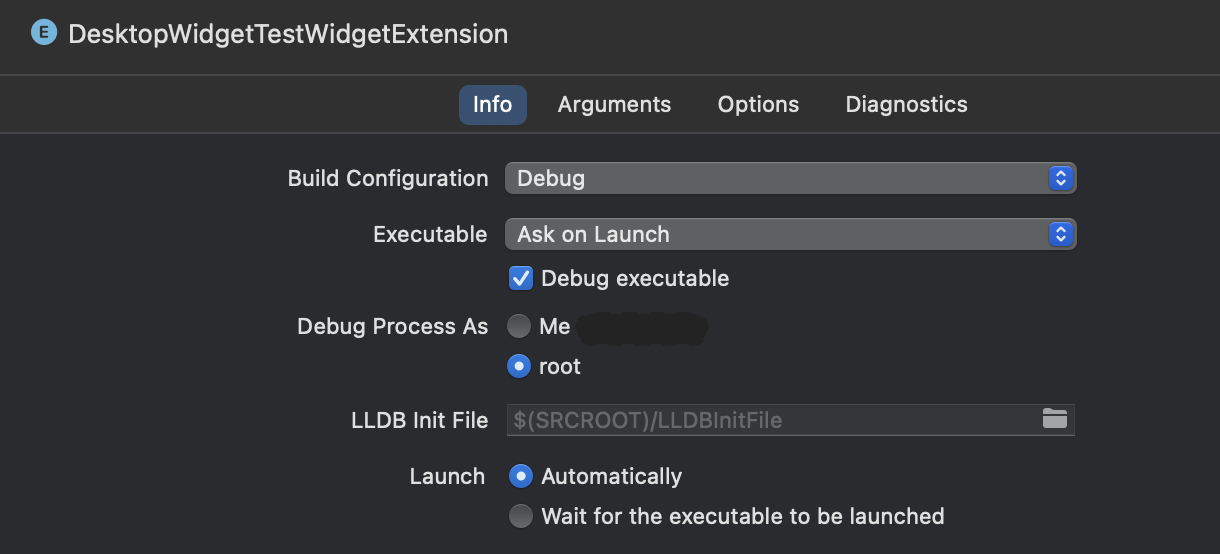Open the Ask on Launch executable dropdown
Image resolution: width=1220 pixels, height=554 pixels.
[790, 234]
